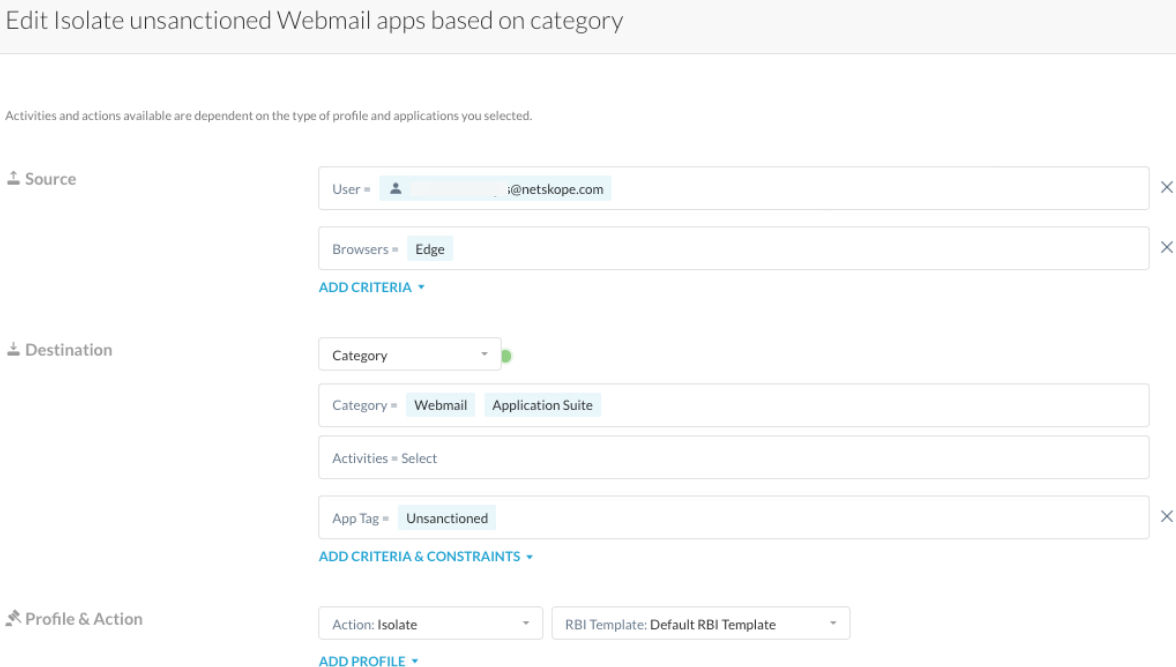Click the Add Profile link

368,661
